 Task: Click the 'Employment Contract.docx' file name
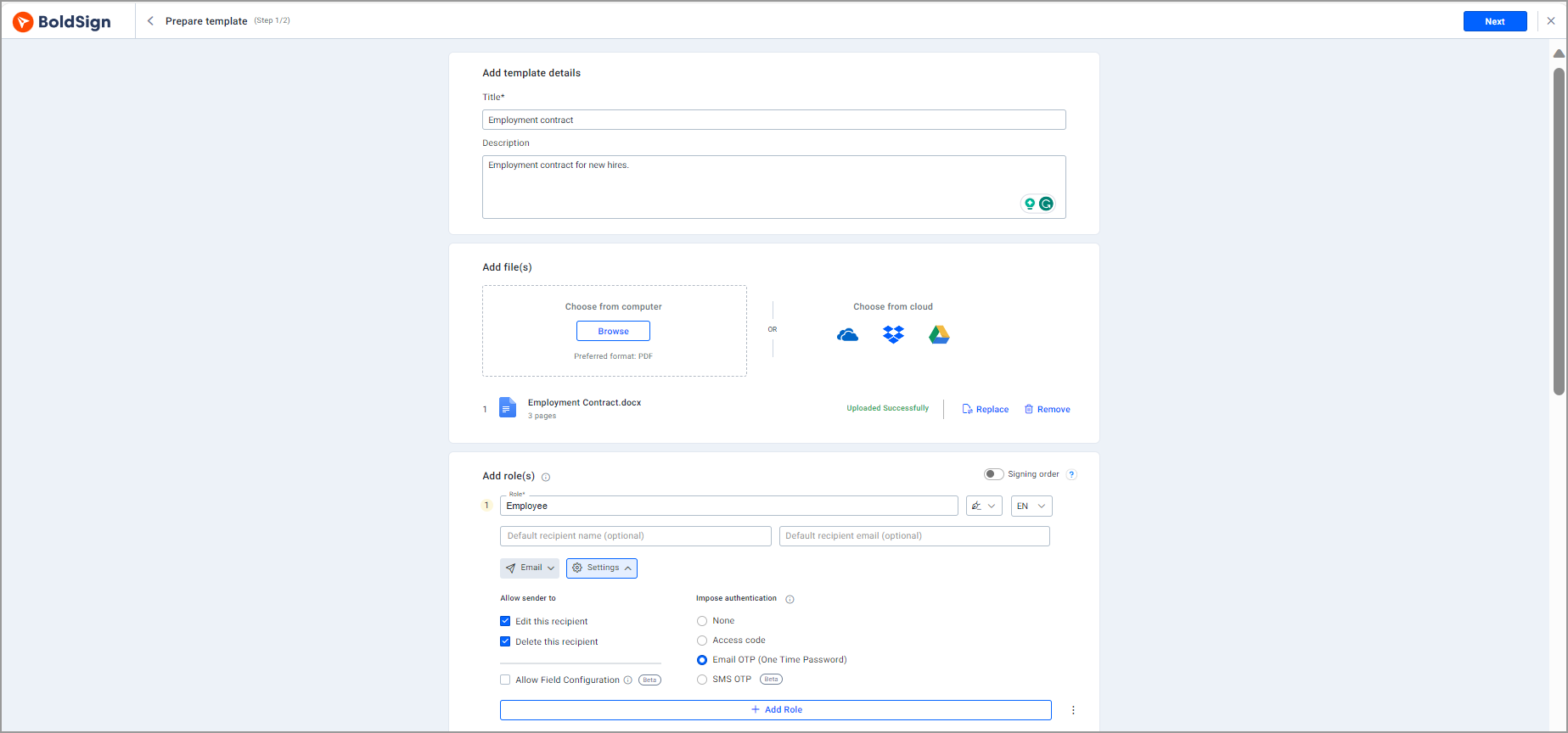584,402
